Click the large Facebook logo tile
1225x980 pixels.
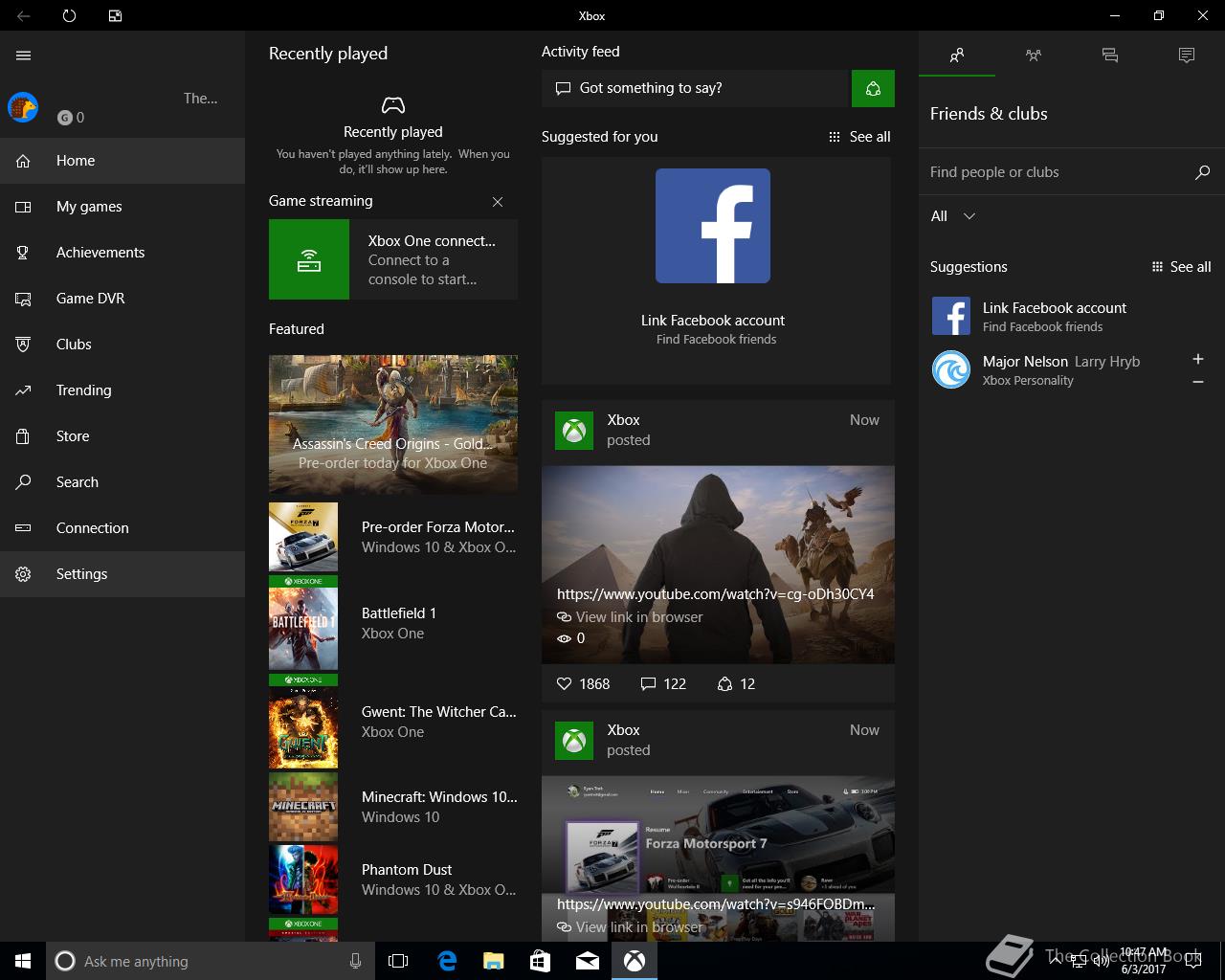(x=713, y=226)
